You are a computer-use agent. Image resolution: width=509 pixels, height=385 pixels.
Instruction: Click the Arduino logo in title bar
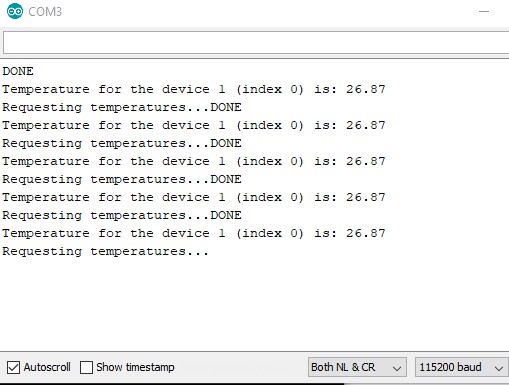[15, 11]
